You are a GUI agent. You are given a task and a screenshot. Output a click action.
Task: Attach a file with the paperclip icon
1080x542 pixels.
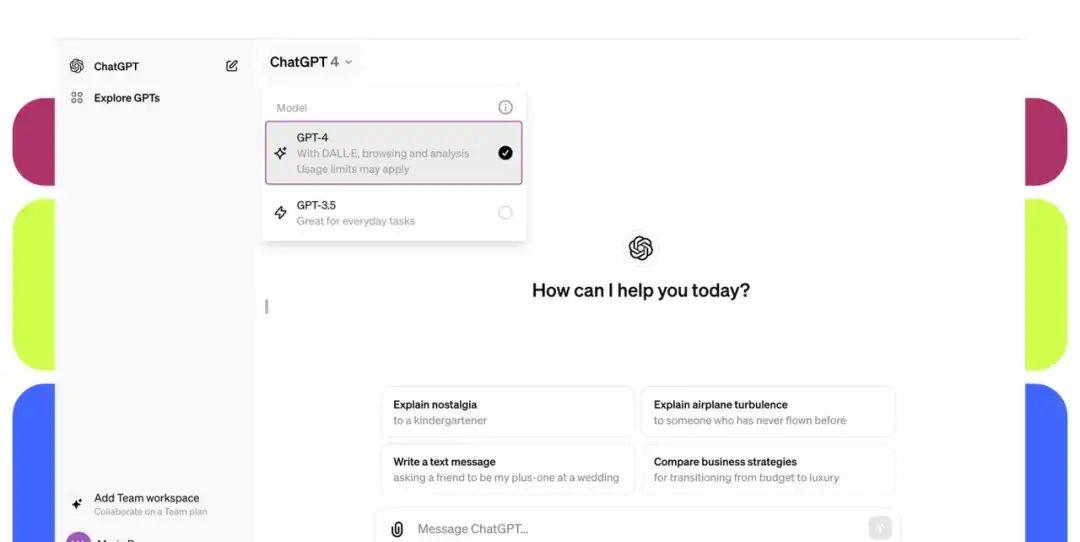397,529
